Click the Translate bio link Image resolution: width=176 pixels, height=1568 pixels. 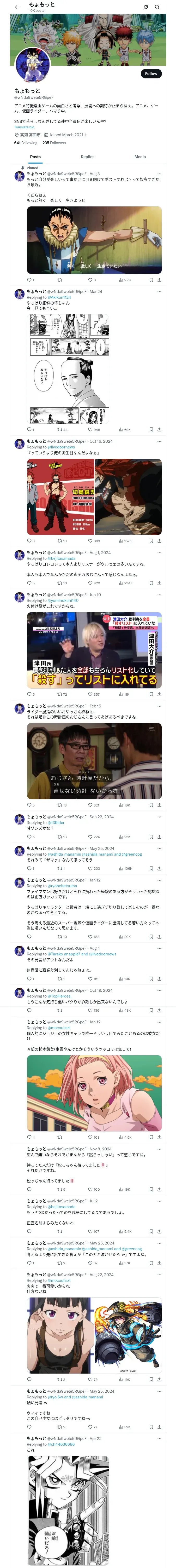(24, 127)
